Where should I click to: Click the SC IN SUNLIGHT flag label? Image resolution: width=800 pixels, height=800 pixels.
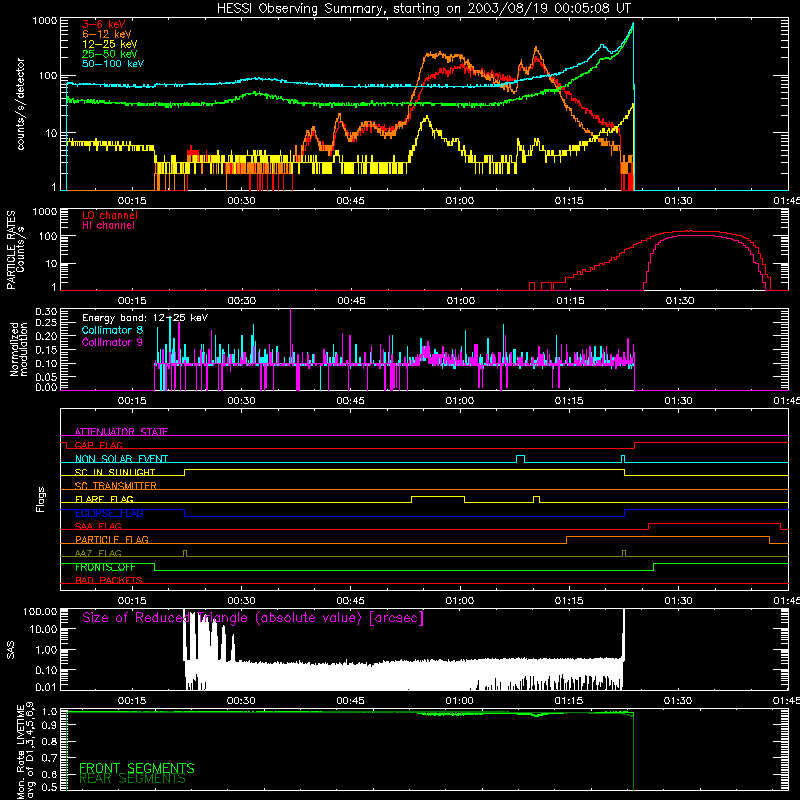click(x=115, y=472)
